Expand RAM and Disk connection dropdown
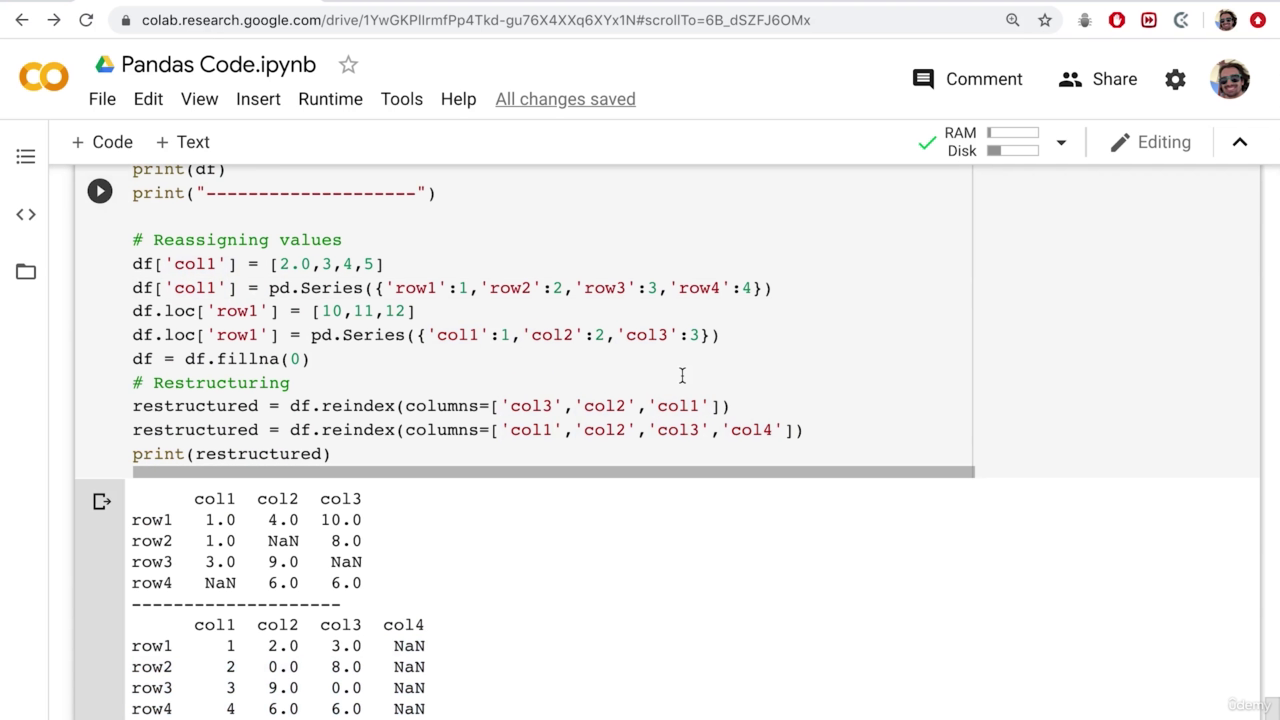 [x=1061, y=142]
